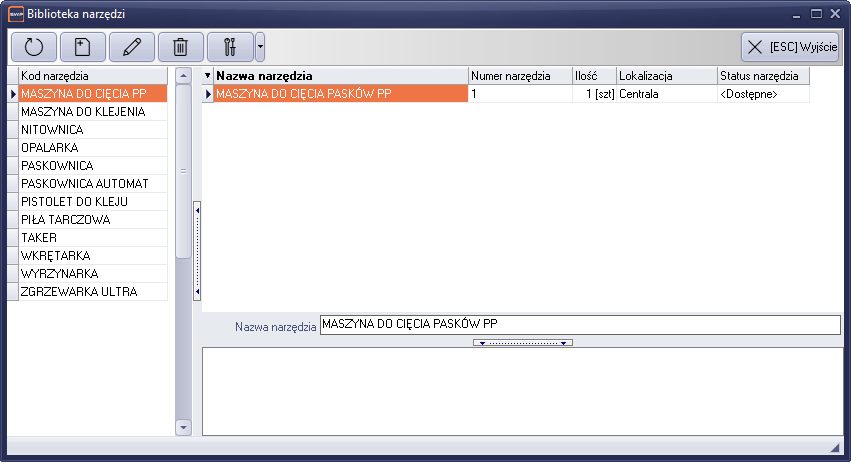This screenshot has height=462, width=851.
Task: Click the pencil edit icon
Action: (132, 47)
